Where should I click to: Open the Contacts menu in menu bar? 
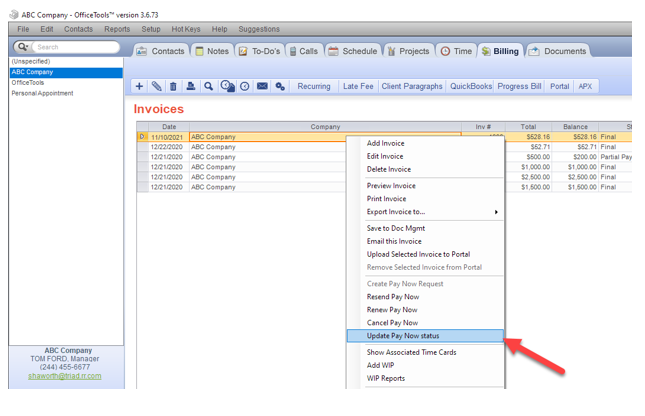[78, 29]
